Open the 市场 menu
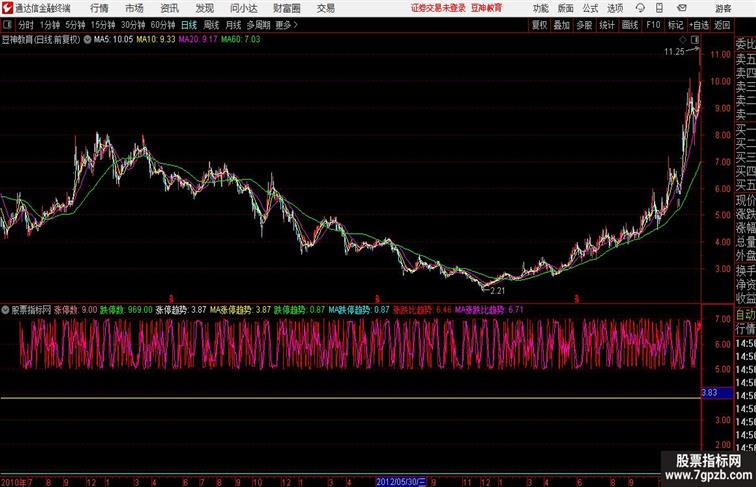This screenshot has height=487, width=756. (134, 8)
